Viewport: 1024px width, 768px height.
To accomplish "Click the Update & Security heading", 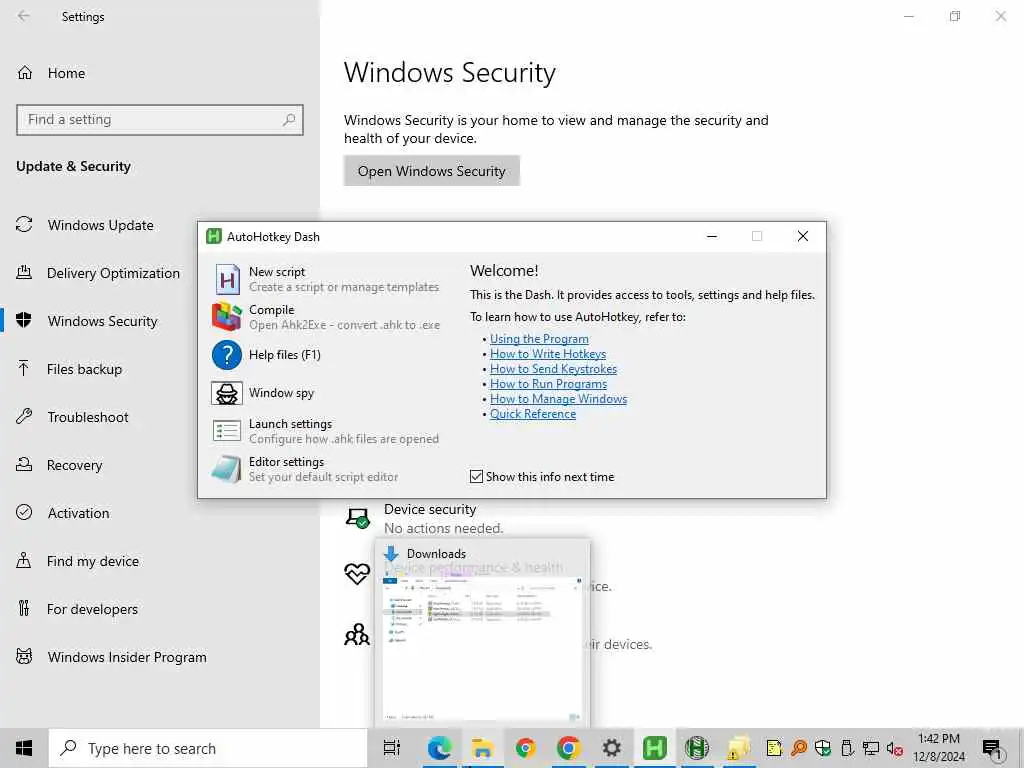I will click(x=73, y=167).
